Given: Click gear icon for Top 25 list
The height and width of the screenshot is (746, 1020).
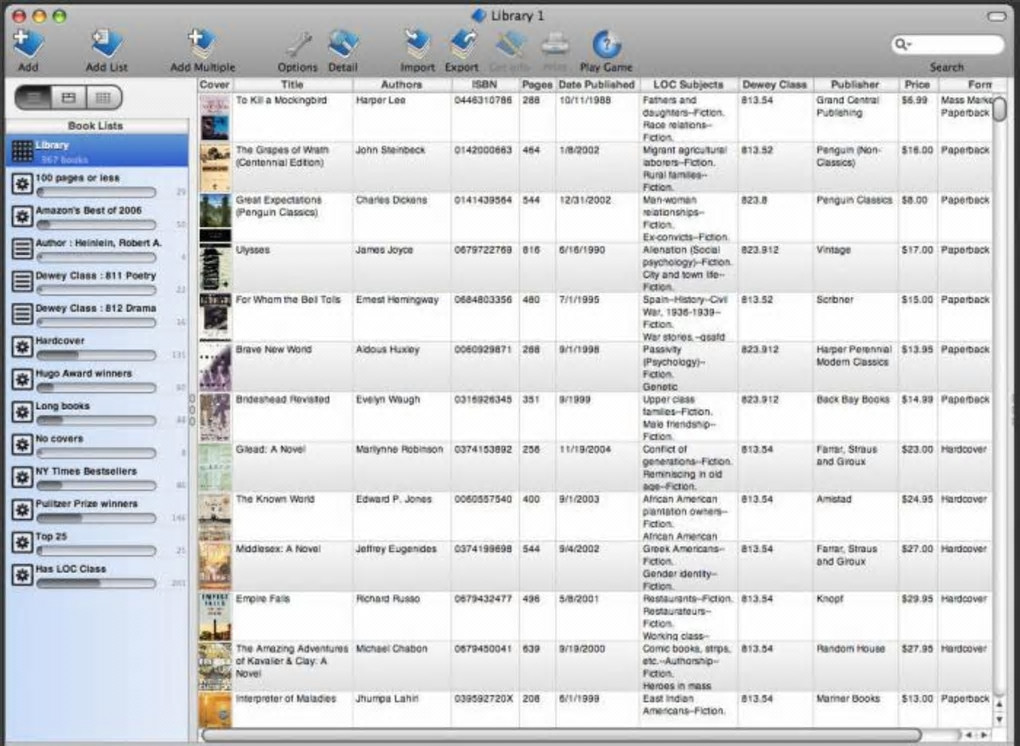Looking at the screenshot, I should (22, 542).
